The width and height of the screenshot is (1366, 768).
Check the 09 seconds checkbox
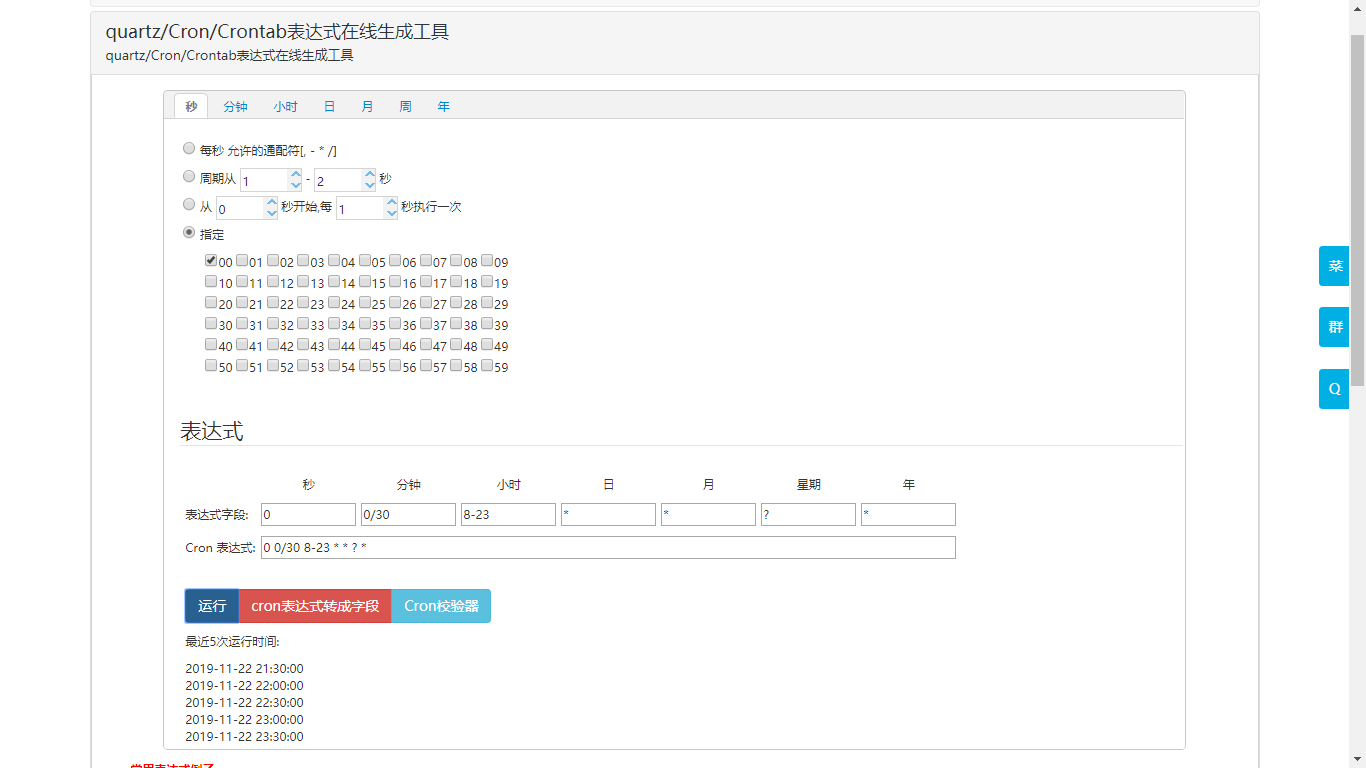click(487, 261)
